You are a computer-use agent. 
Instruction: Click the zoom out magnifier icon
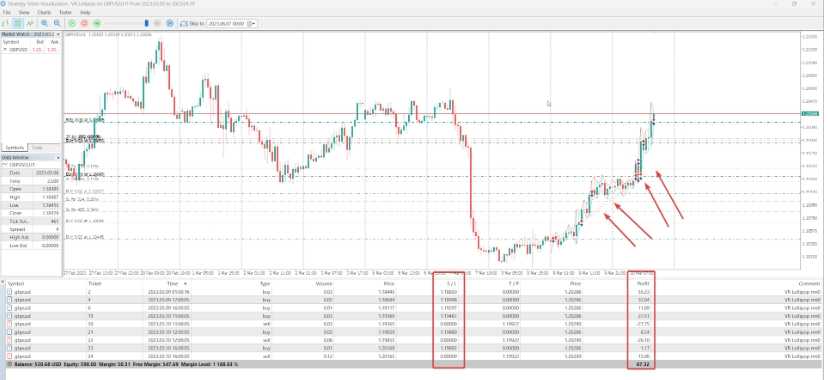pyautogui.click(x=57, y=23)
